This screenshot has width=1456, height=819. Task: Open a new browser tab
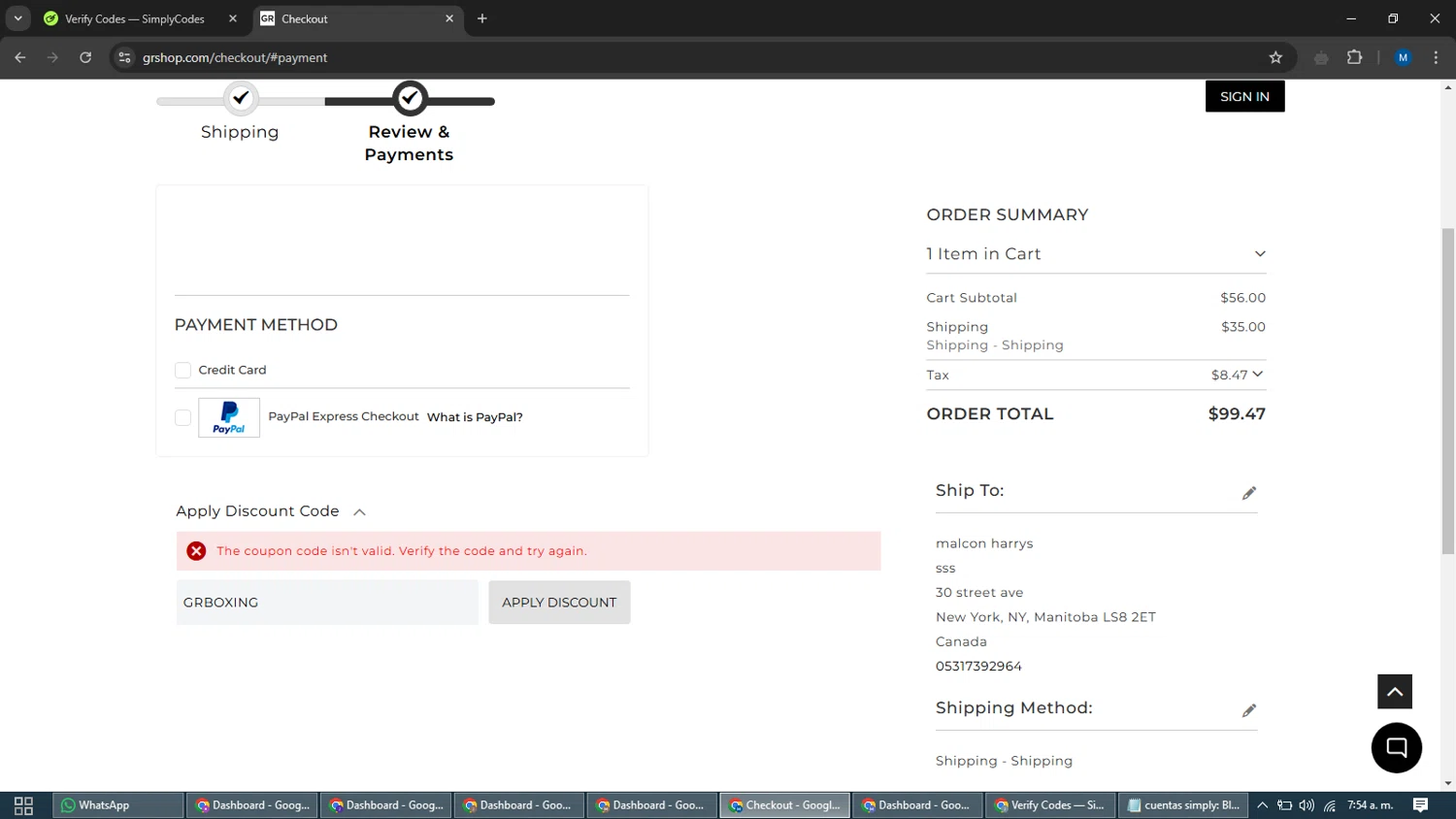482,18
